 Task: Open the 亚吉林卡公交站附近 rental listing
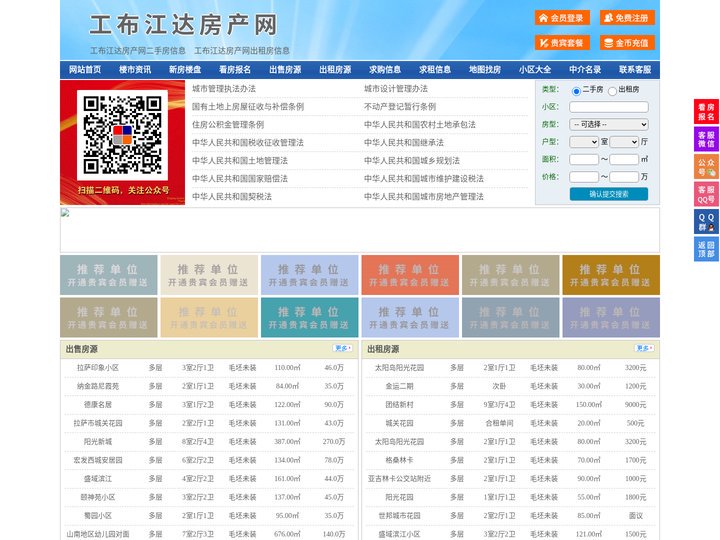tap(399, 478)
